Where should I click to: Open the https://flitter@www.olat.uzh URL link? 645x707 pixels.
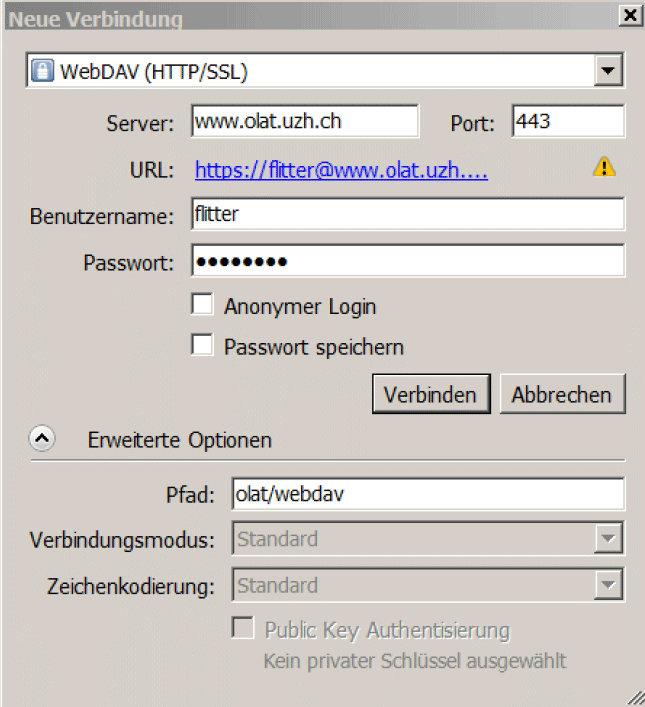click(x=341, y=170)
